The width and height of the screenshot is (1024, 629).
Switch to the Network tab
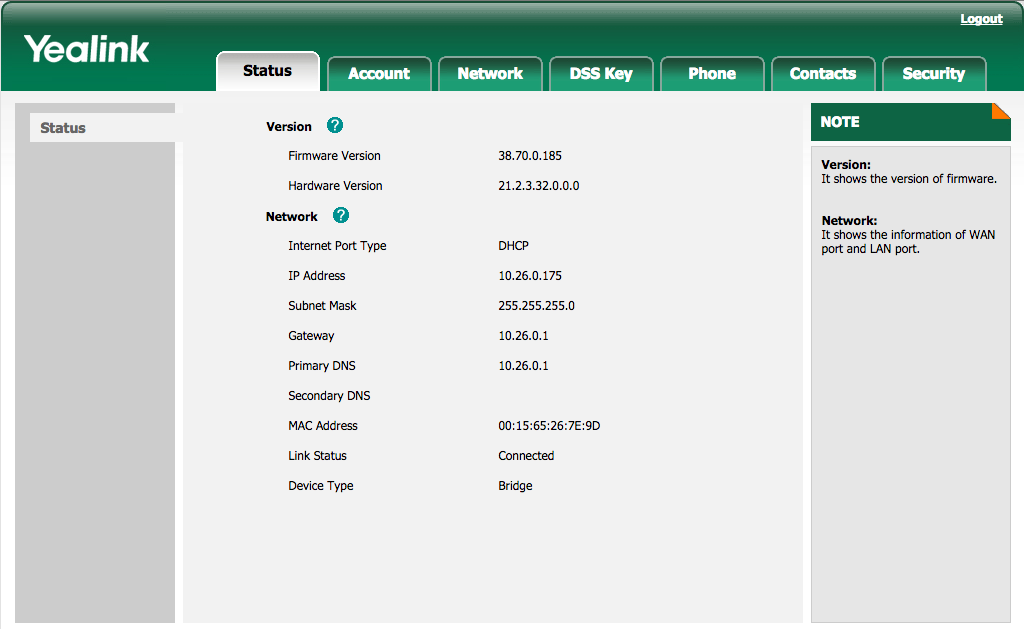490,74
